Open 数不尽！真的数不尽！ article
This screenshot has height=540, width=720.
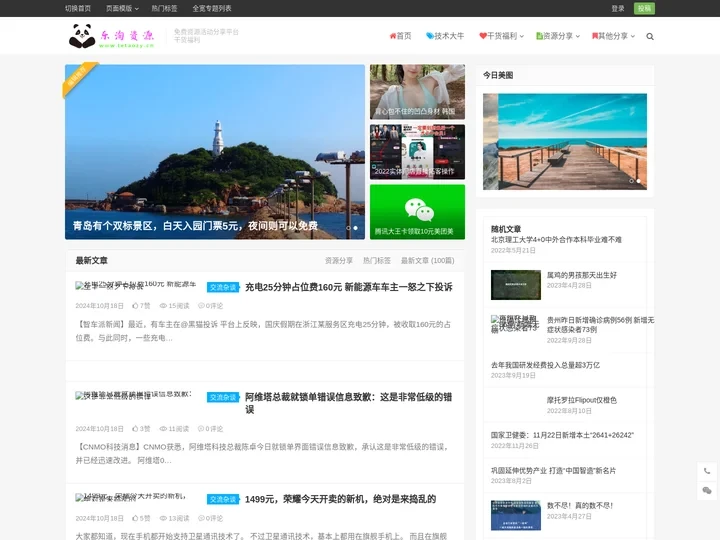click(x=580, y=505)
